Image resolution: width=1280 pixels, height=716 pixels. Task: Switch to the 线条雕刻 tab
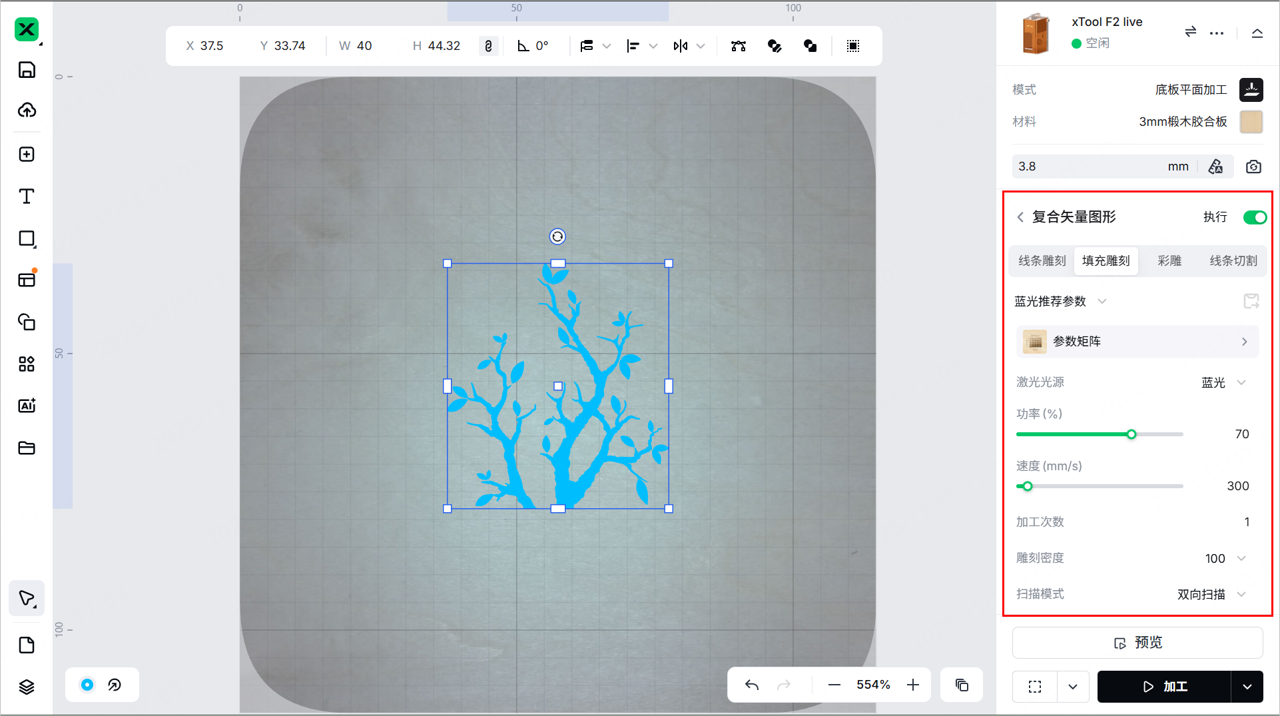pyautogui.click(x=1042, y=261)
